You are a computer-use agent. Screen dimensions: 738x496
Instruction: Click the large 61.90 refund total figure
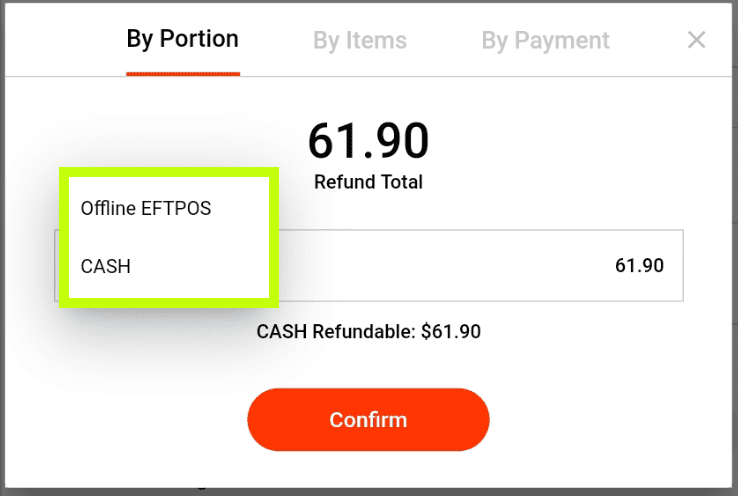click(368, 141)
